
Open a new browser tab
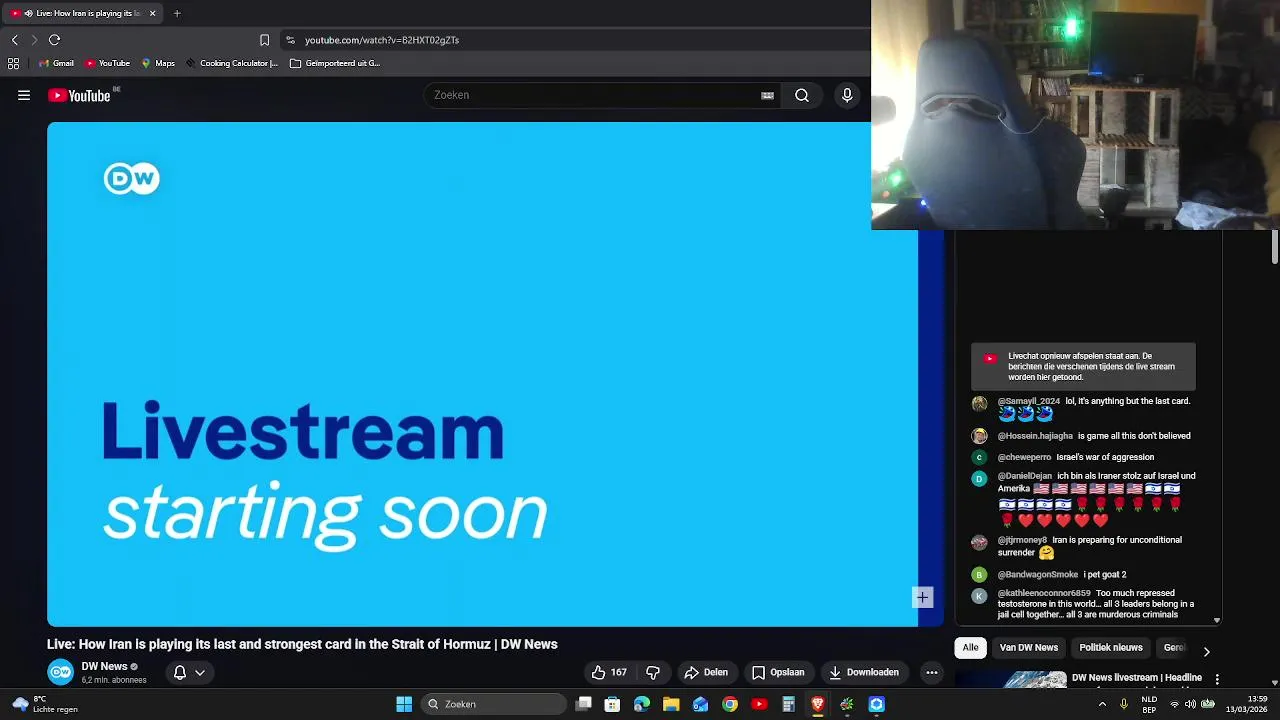click(x=177, y=13)
